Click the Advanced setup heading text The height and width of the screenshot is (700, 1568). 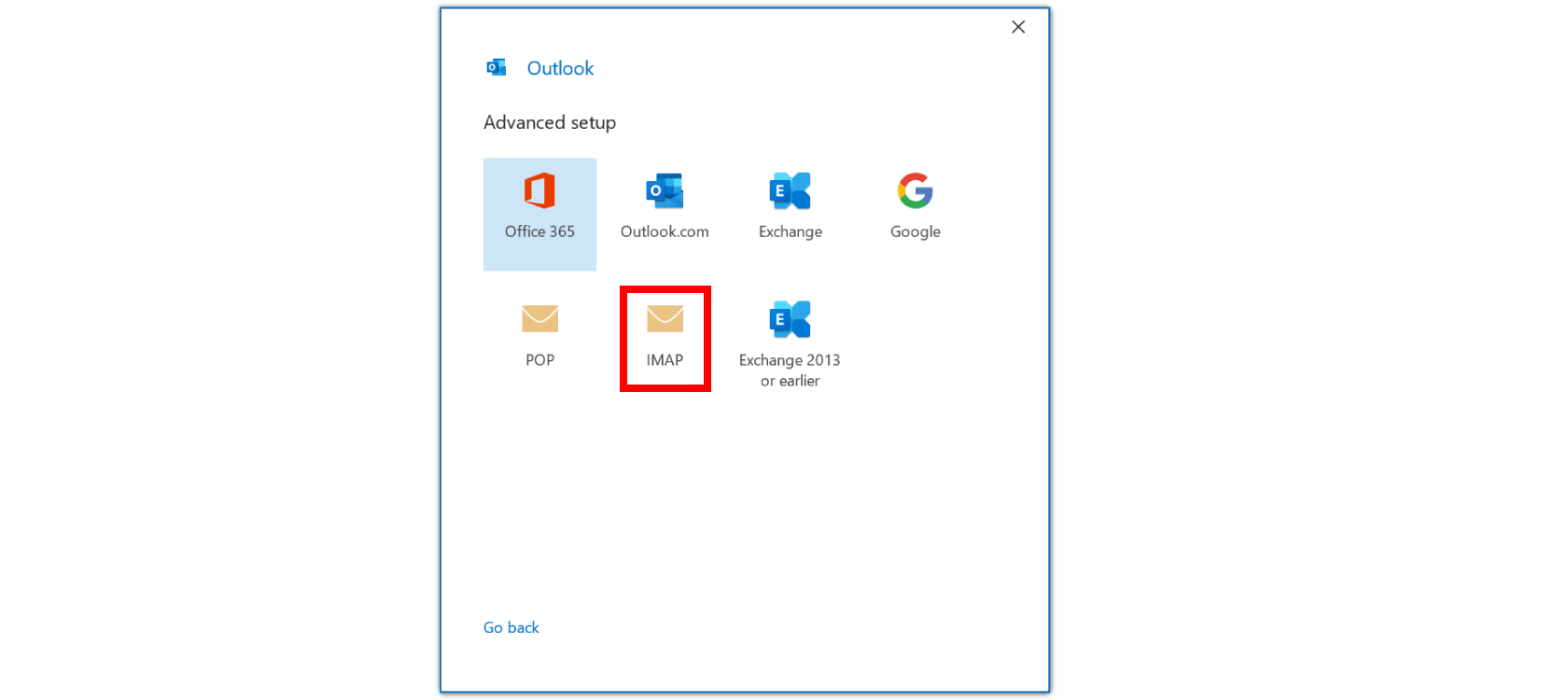point(550,122)
